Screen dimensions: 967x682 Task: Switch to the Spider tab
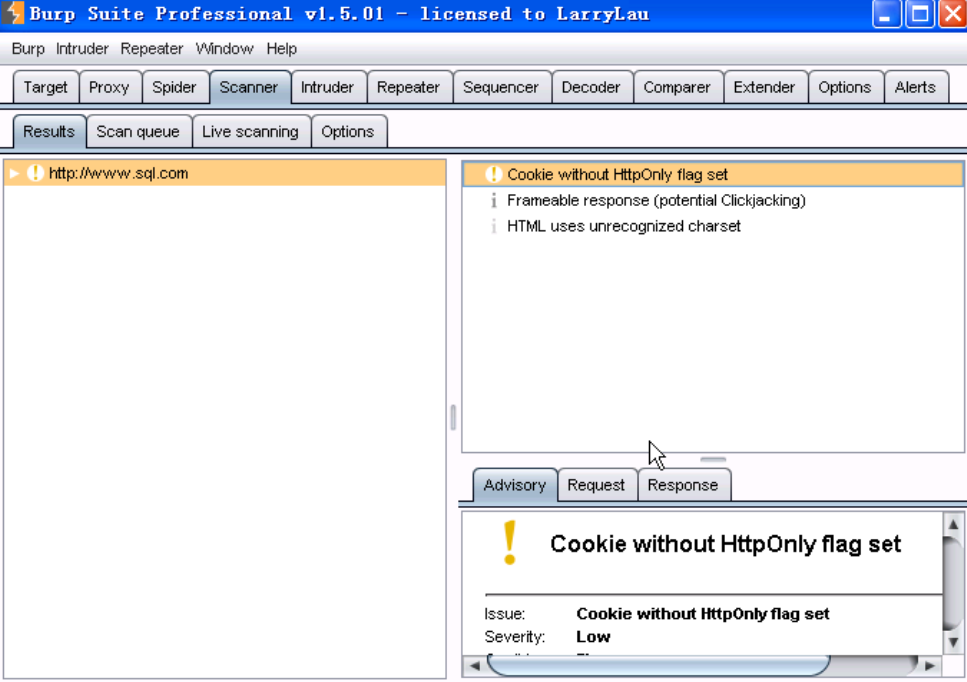(x=174, y=88)
